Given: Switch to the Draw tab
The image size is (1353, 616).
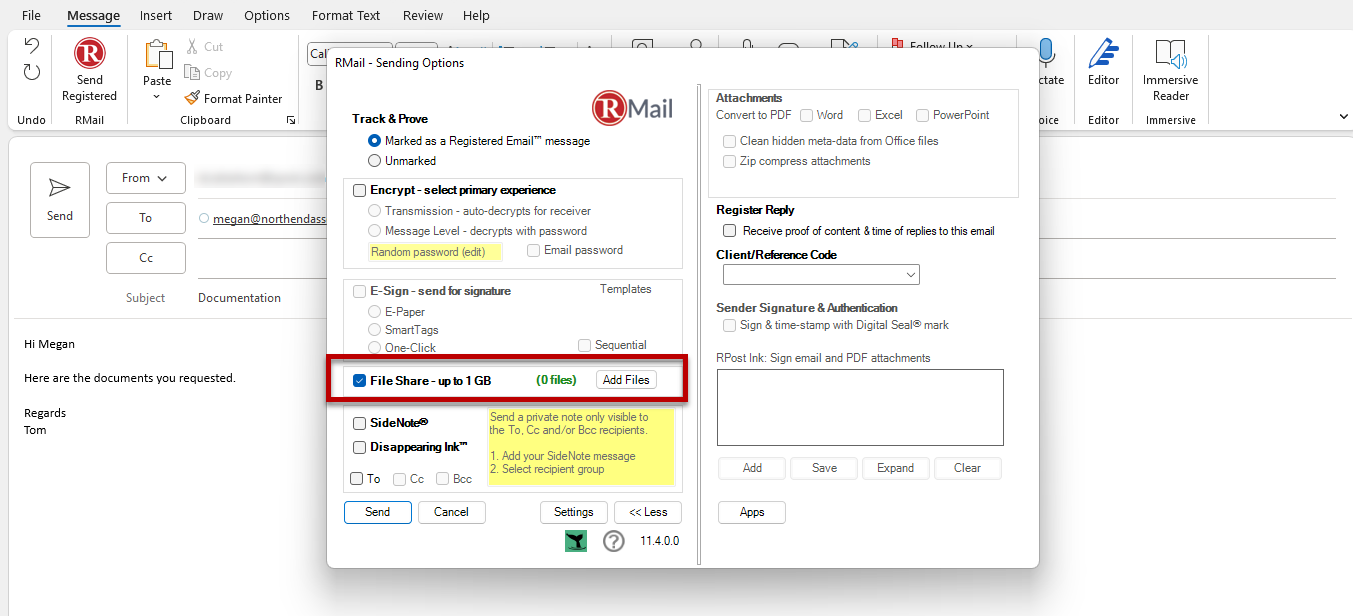Looking at the screenshot, I should pos(208,15).
